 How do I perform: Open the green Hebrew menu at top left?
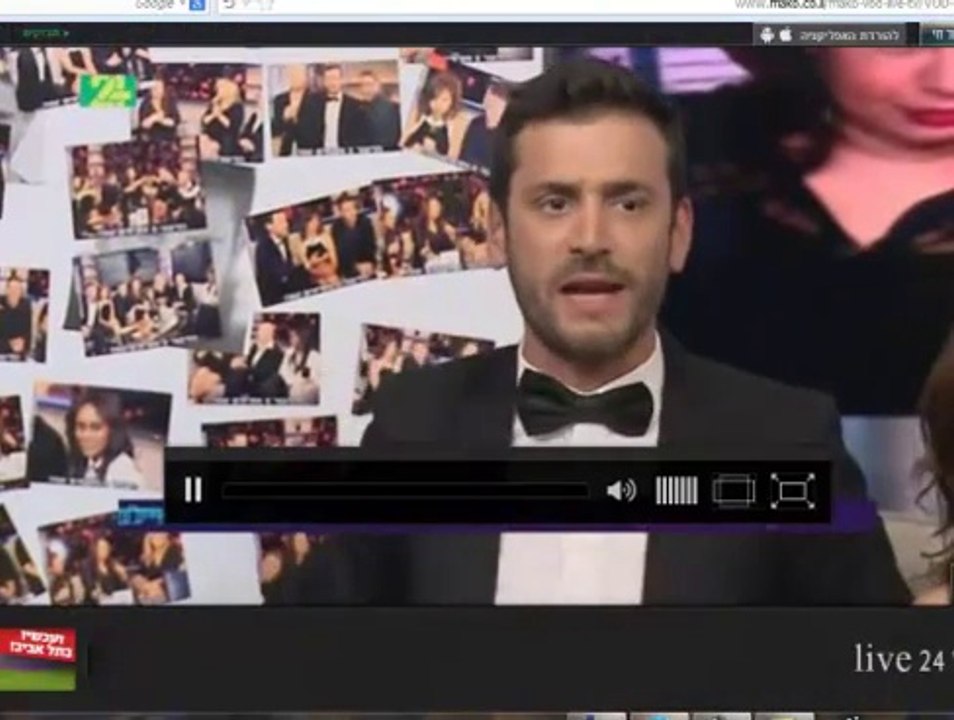pyautogui.click(x=46, y=33)
